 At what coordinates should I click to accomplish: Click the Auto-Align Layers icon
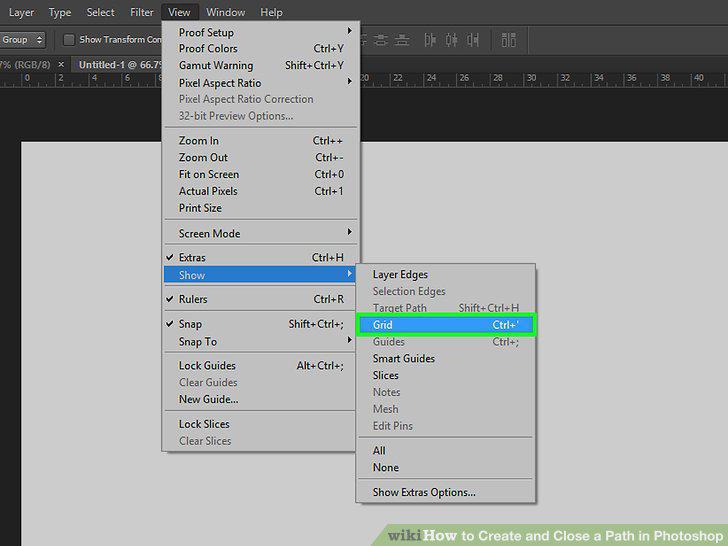[508, 40]
